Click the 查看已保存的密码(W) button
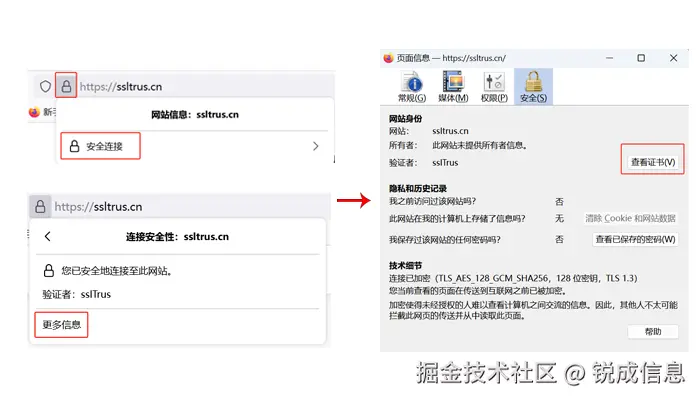 (635, 239)
